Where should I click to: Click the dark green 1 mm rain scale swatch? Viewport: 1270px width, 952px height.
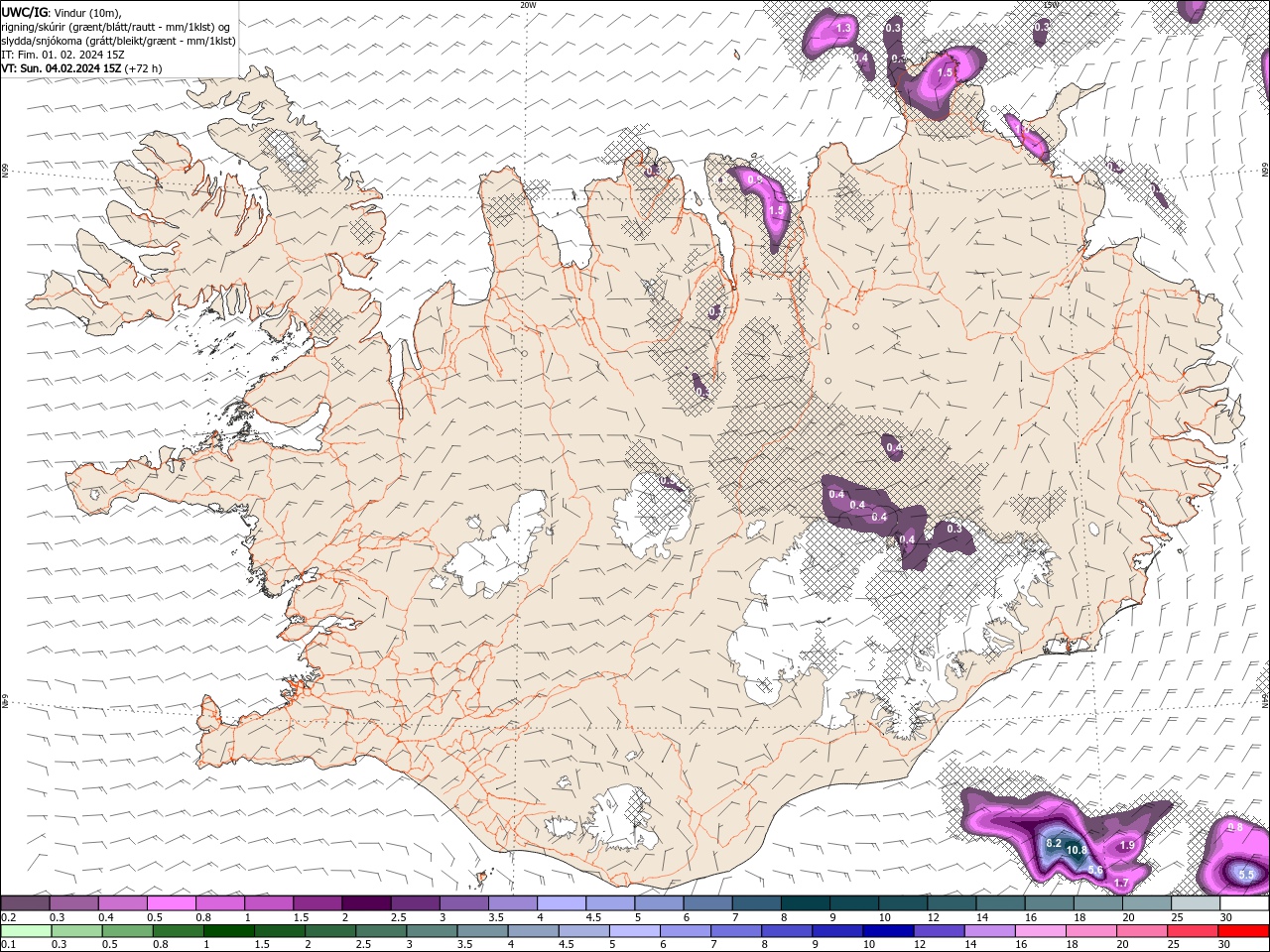(x=229, y=931)
